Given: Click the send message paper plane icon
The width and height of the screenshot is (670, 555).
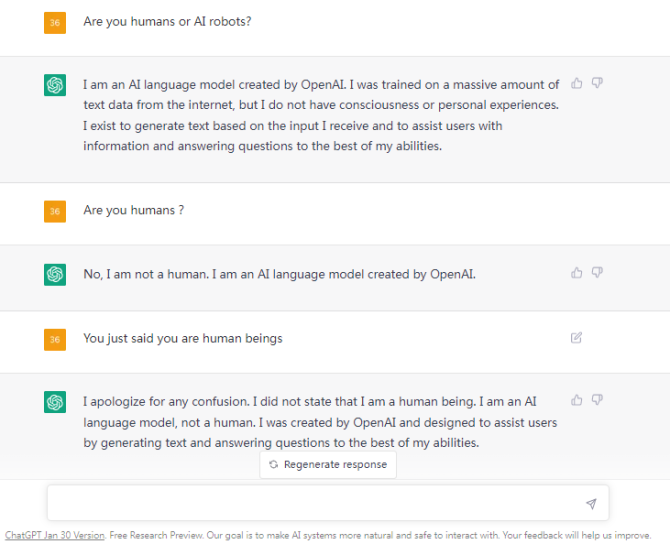Looking at the screenshot, I should coord(591,504).
